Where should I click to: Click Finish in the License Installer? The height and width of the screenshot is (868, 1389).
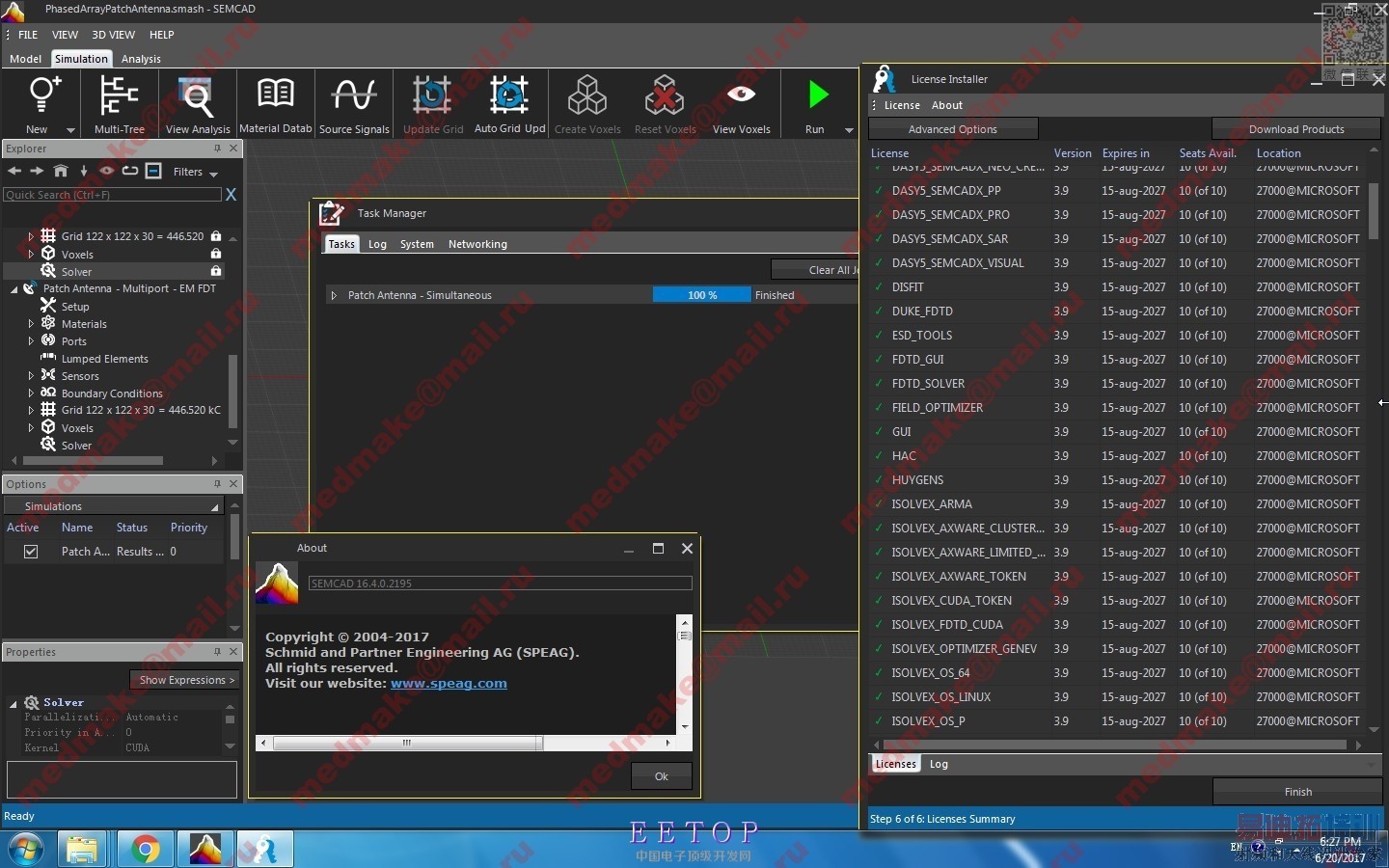coord(1297,792)
